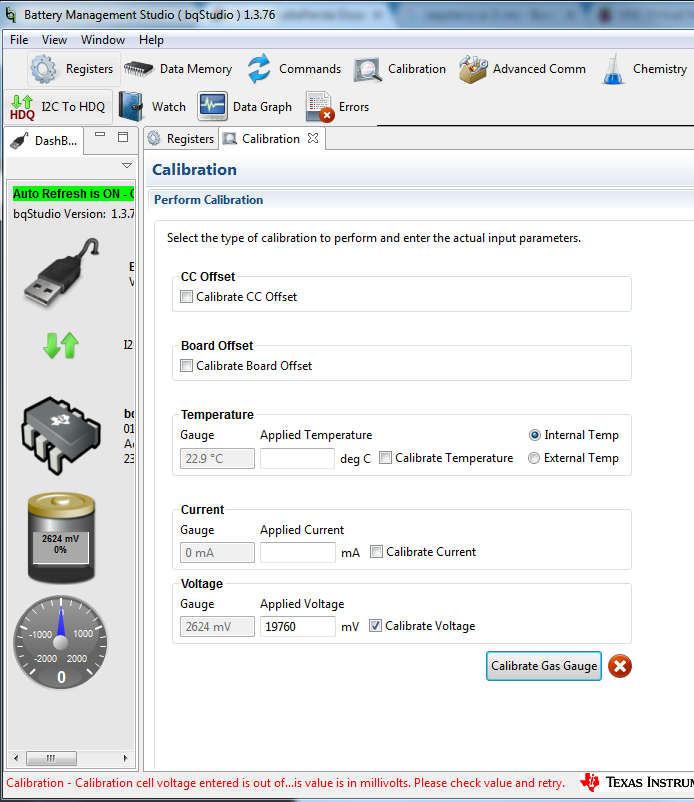Viewport: 694px width, 802px height.
Task: Open the View menu
Action: [x=54, y=40]
